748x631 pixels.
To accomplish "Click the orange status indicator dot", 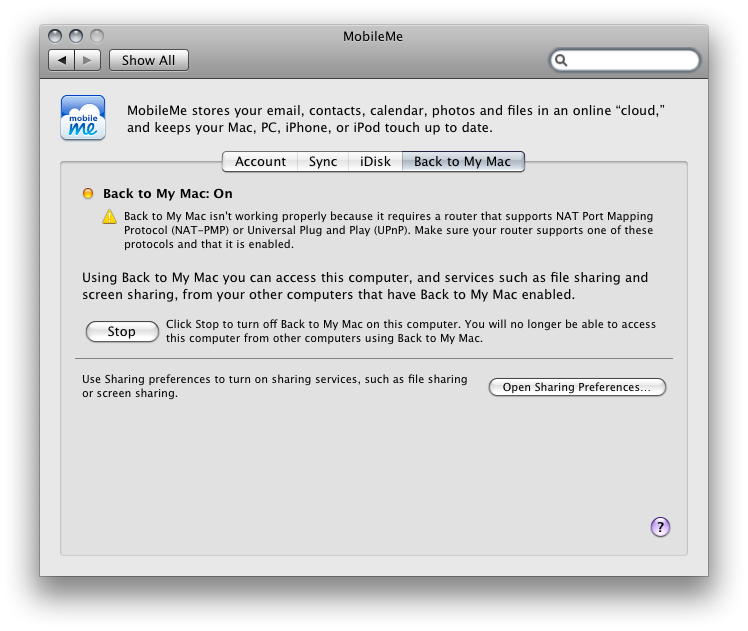I will point(88,193).
